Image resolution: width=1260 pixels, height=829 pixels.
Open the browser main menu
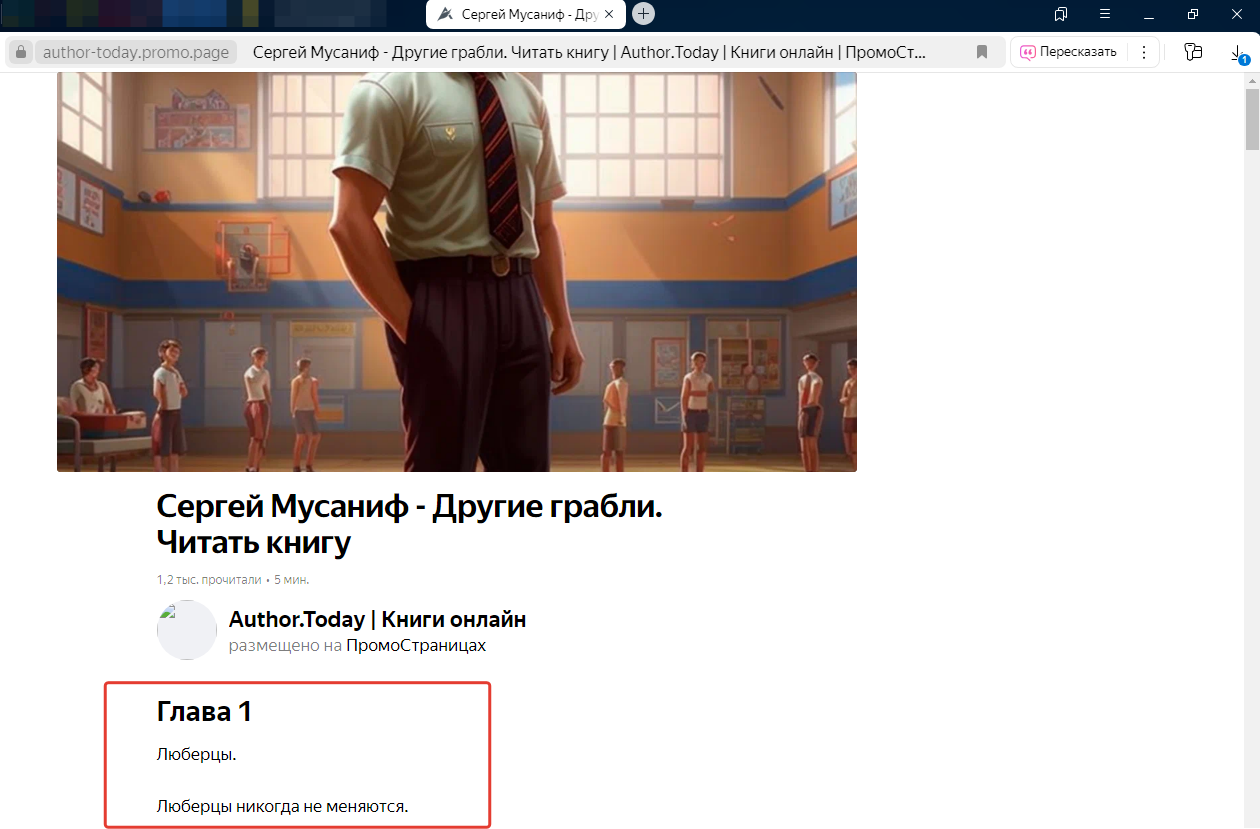coord(1105,14)
